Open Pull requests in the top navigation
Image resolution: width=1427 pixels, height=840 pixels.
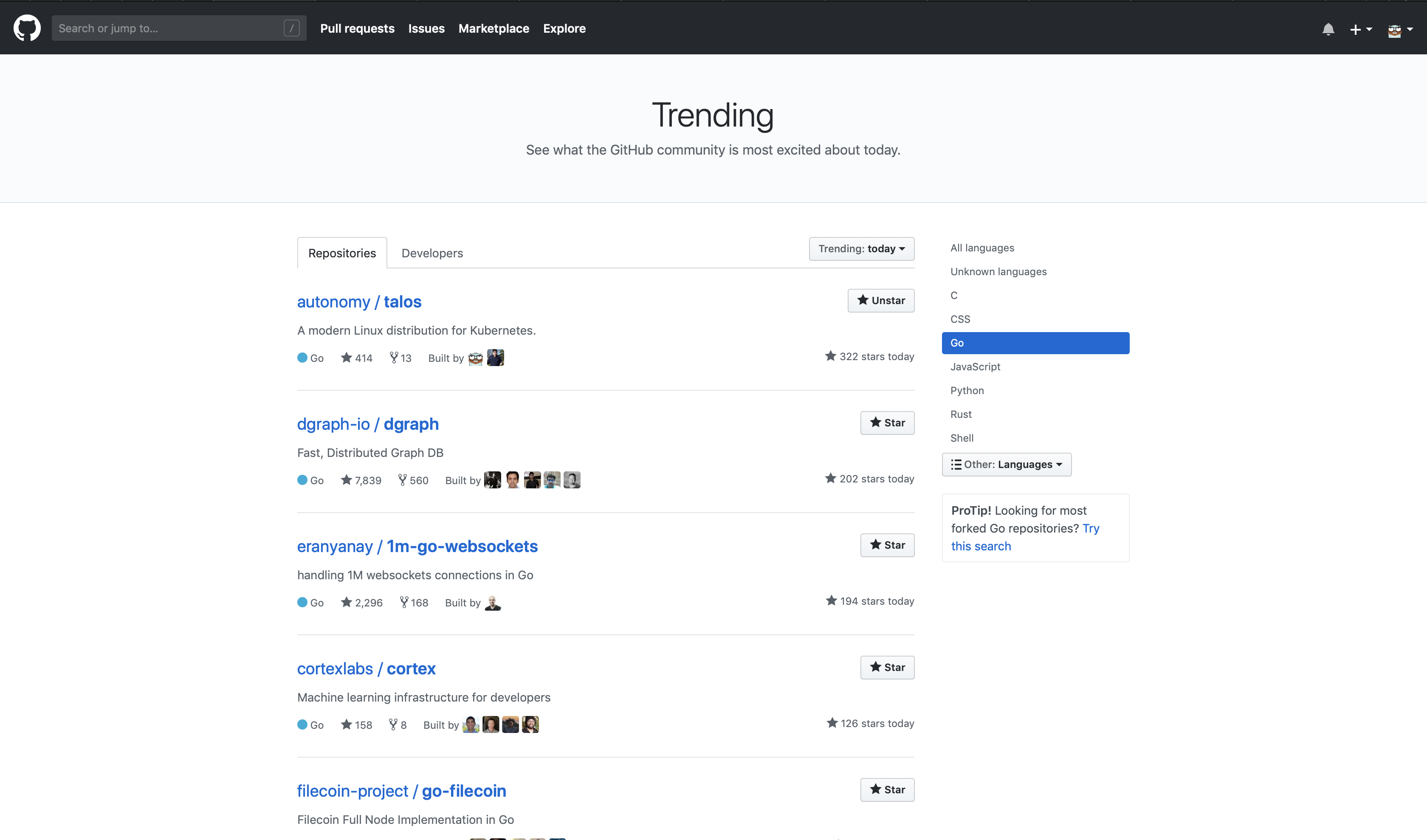[x=357, y=28]
